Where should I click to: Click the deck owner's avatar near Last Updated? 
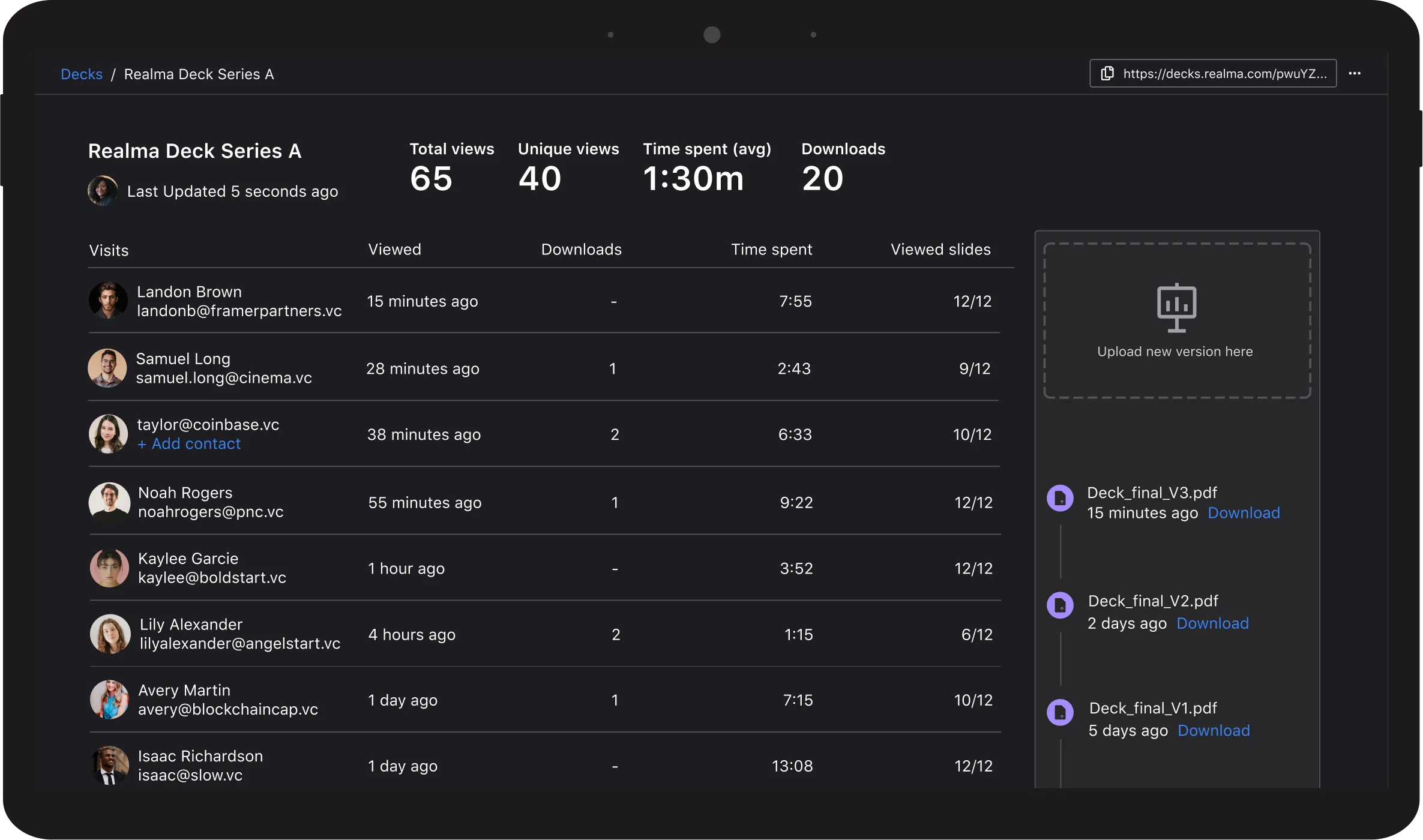(x=103, y=191)
